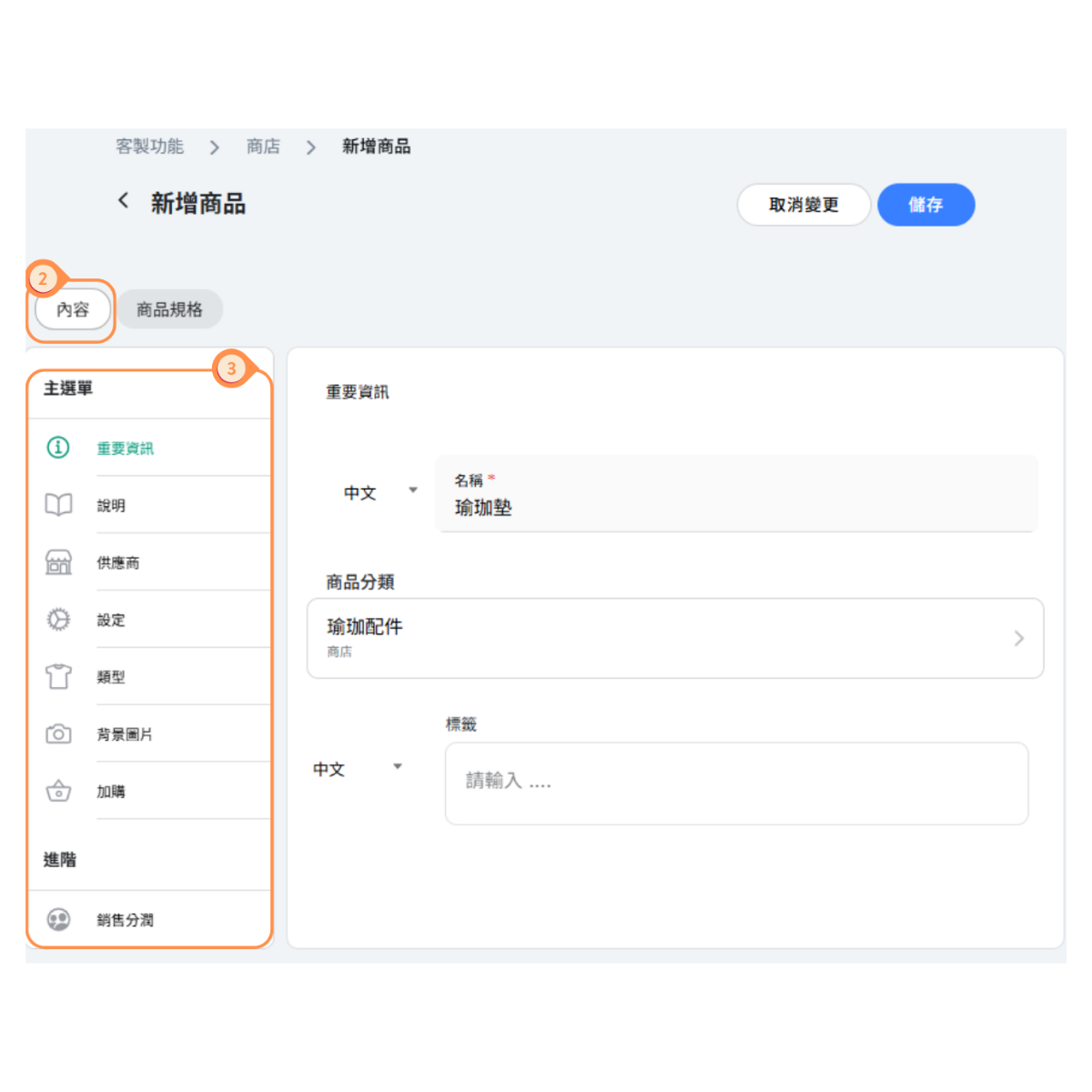Go to 商店 via breadcrumb link

[263, 147]
